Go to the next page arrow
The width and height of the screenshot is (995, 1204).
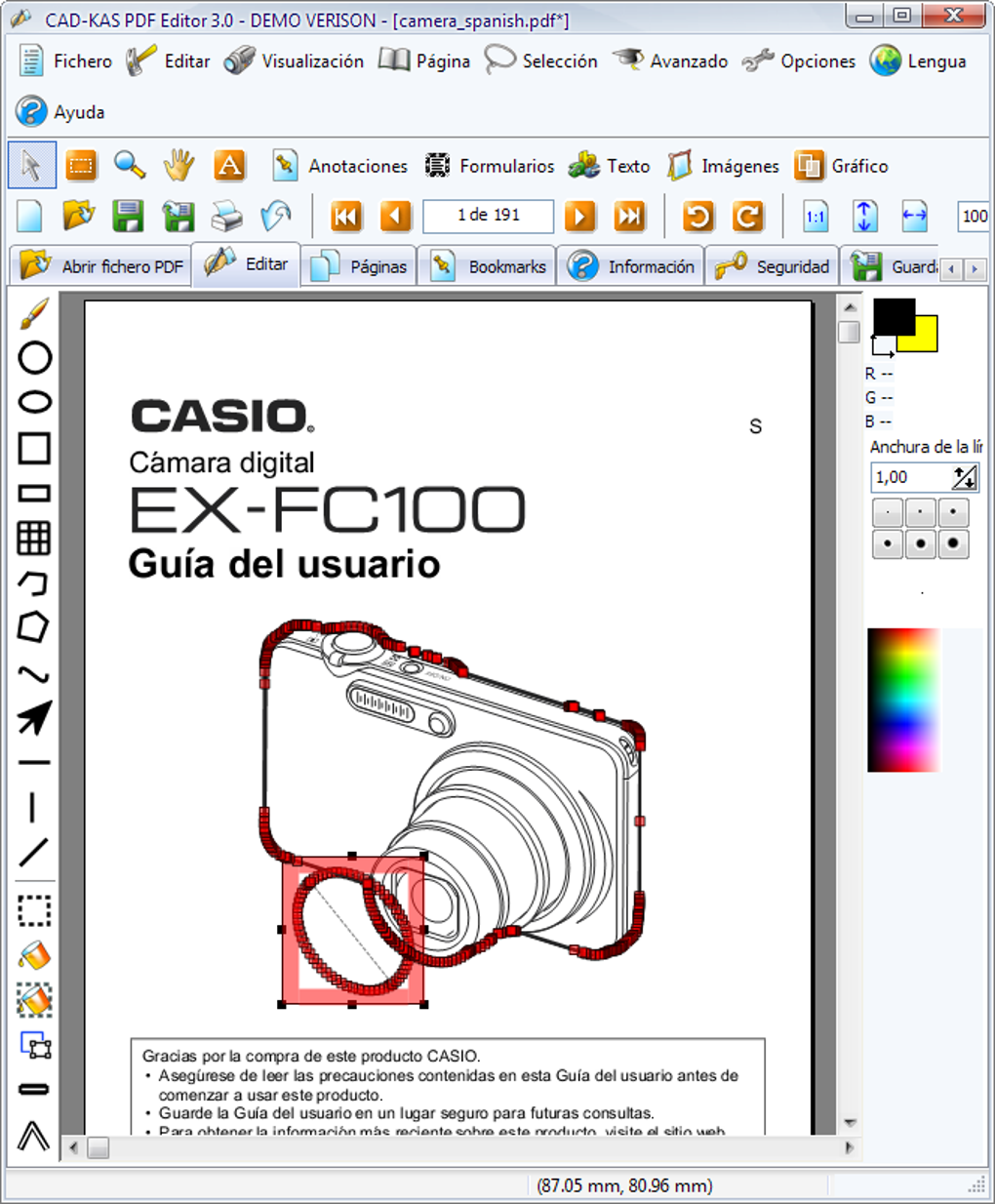click(579, 216)
